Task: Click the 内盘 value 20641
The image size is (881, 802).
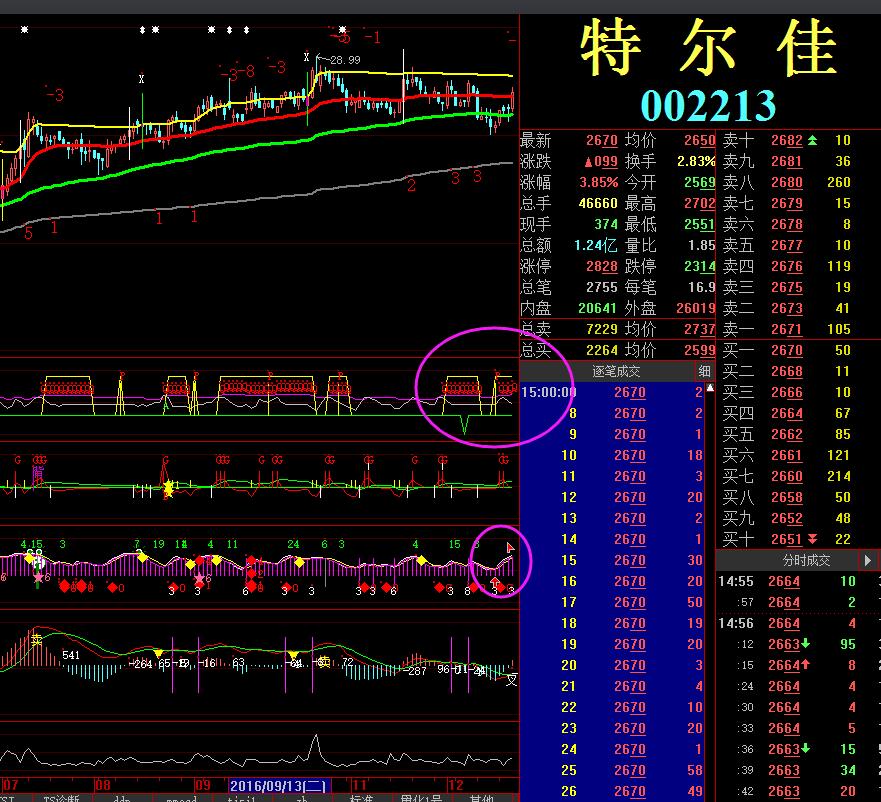Action: 598,308
